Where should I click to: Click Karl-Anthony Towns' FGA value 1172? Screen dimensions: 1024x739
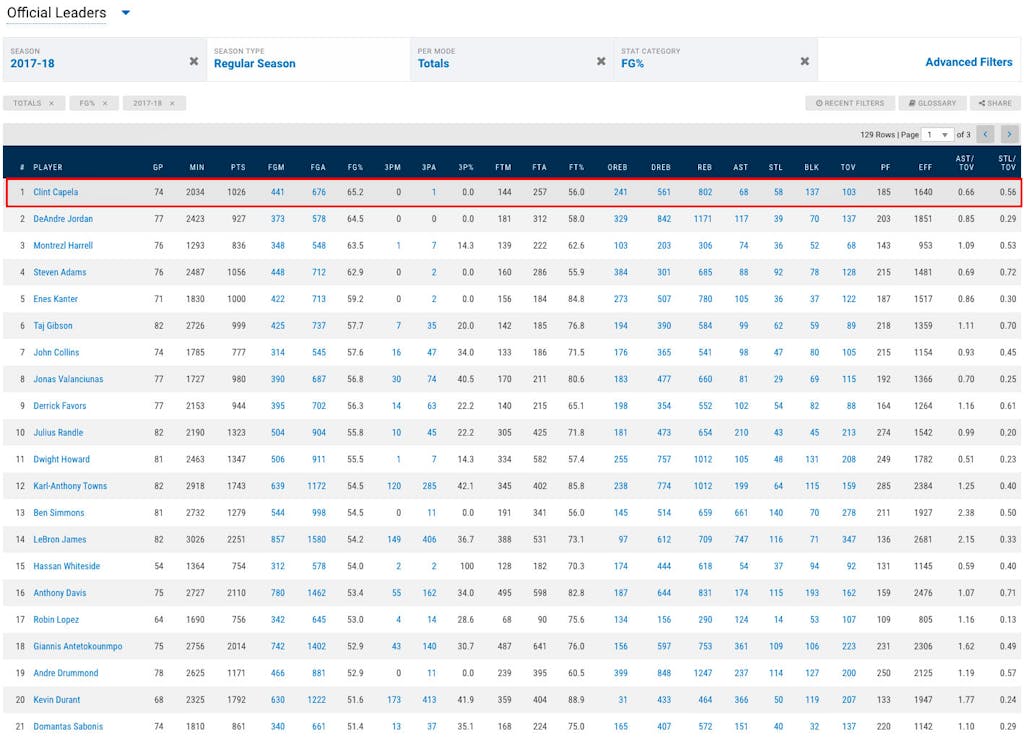pyautogui.click(x=317, y=486)
